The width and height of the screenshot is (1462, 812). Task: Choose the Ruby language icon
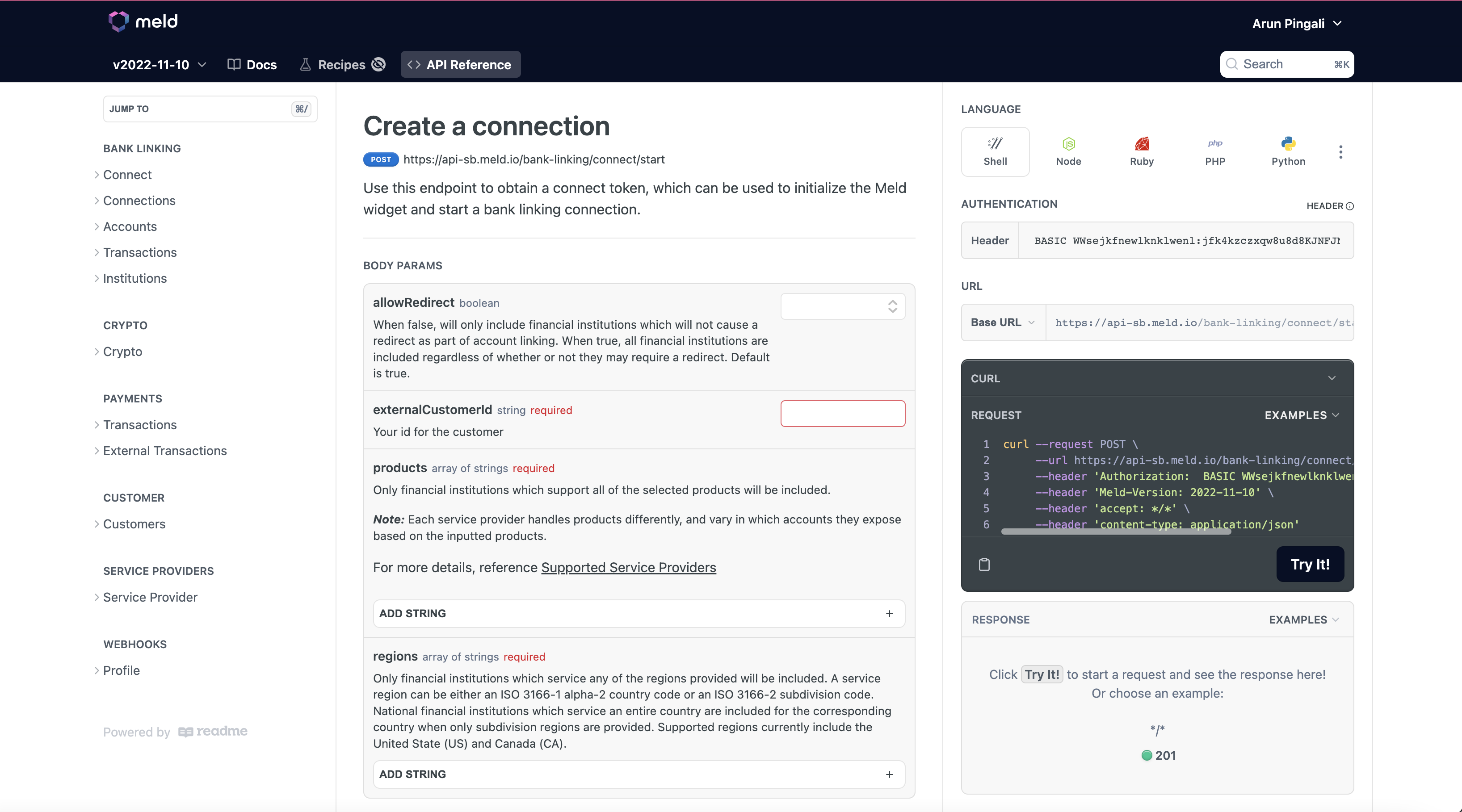[x=1141, y=151]
